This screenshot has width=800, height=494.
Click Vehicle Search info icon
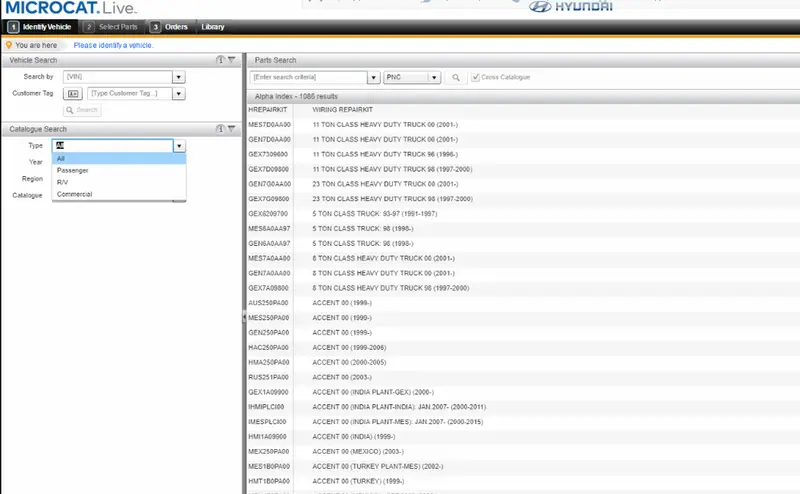point(220,60)
